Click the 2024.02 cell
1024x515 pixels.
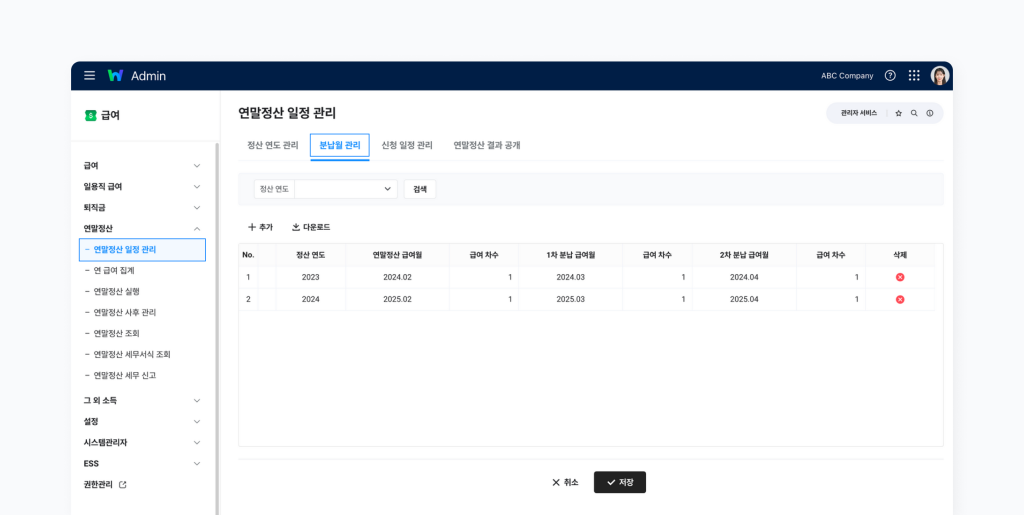(397, 277)
